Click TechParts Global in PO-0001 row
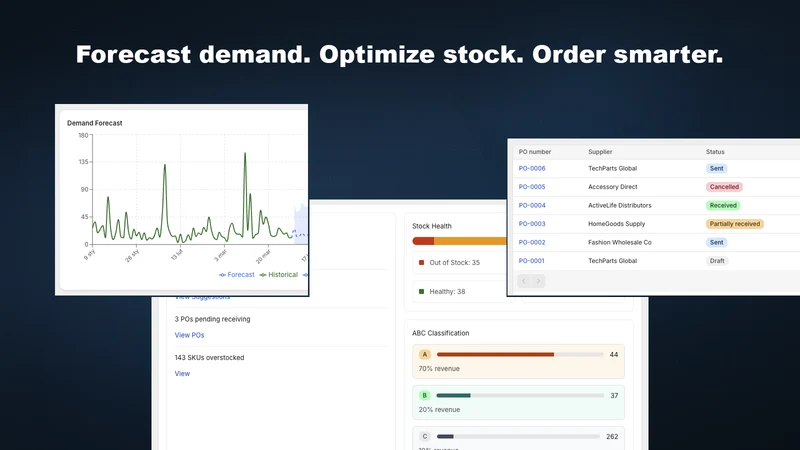The width and height of the screenshot is (800, 450). (612, 261)
